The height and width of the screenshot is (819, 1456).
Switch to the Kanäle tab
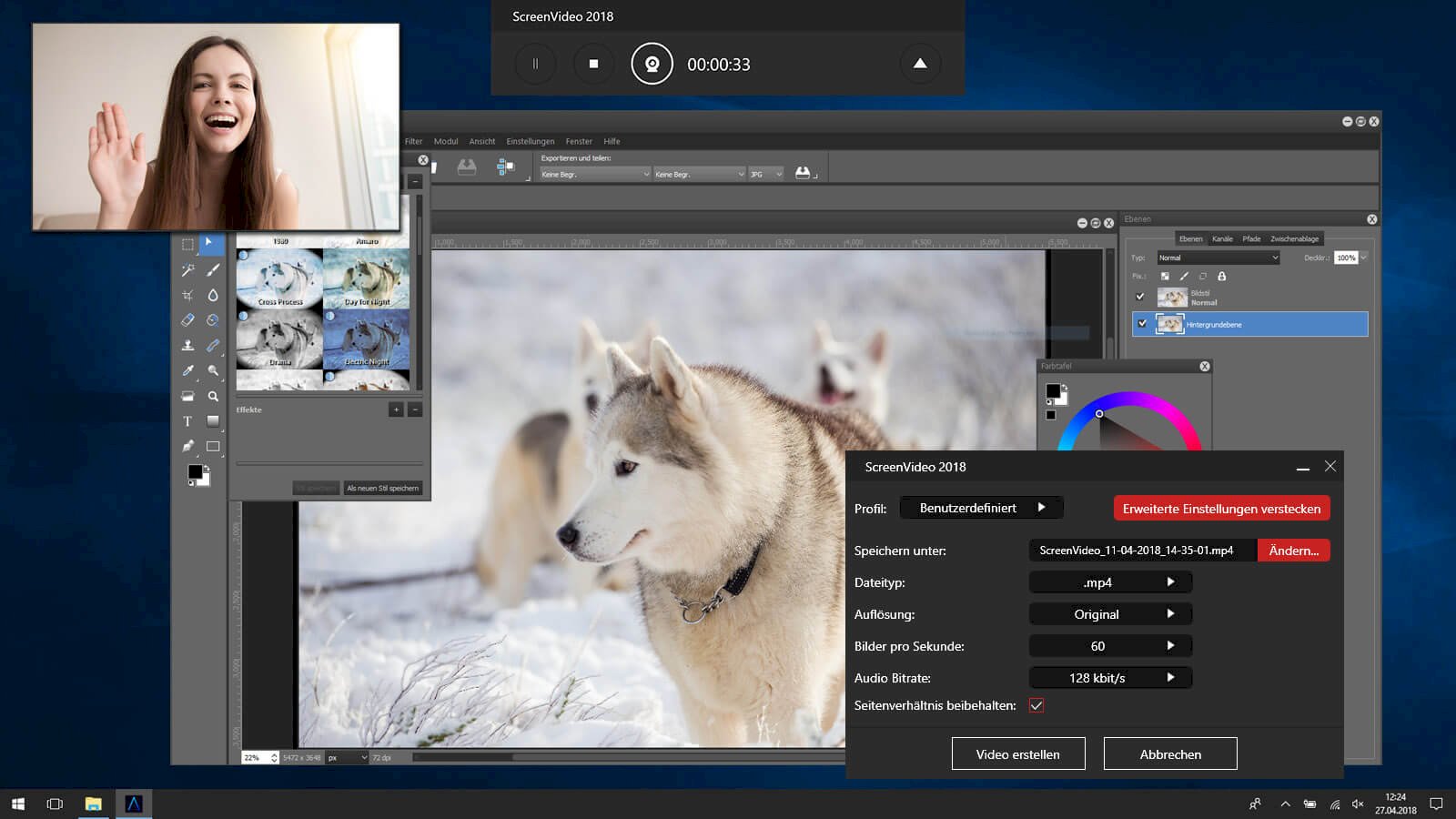1222,239
